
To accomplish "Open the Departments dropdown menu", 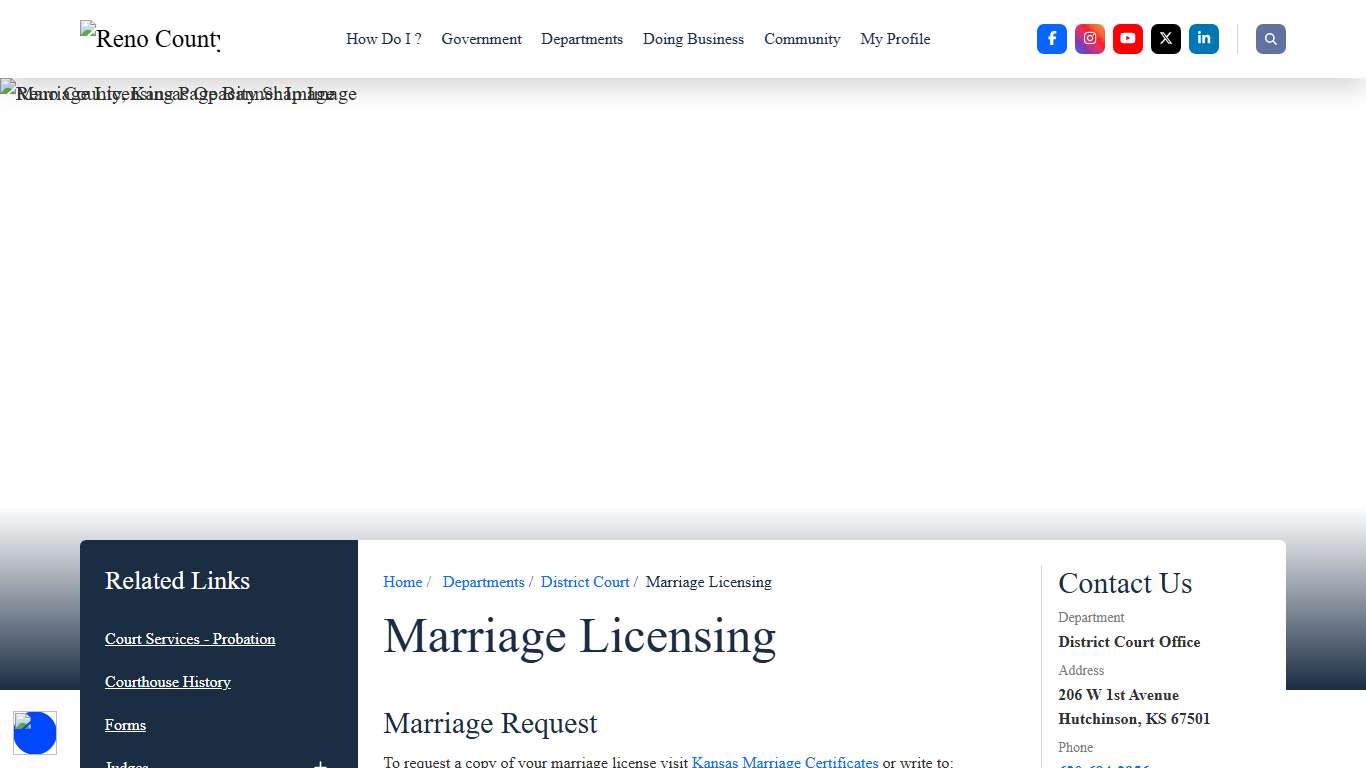I will pos(582,39).
